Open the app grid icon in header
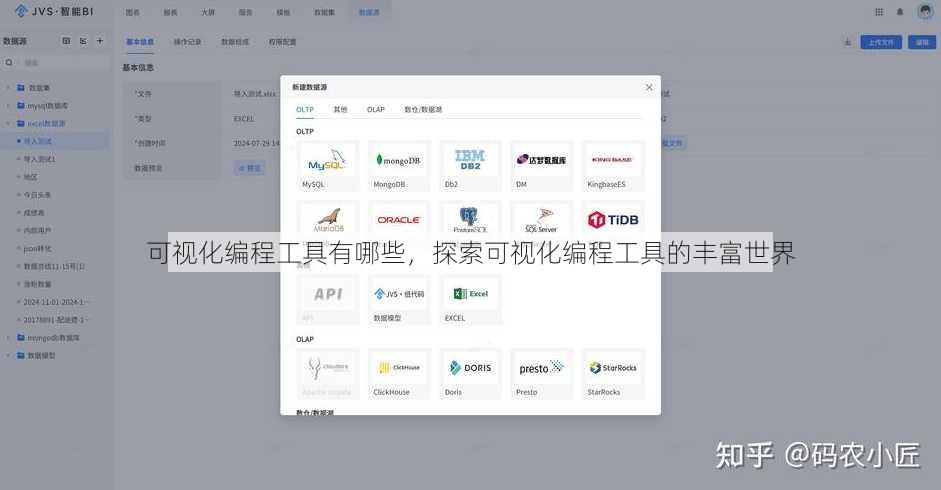 [x=879, y=12]
